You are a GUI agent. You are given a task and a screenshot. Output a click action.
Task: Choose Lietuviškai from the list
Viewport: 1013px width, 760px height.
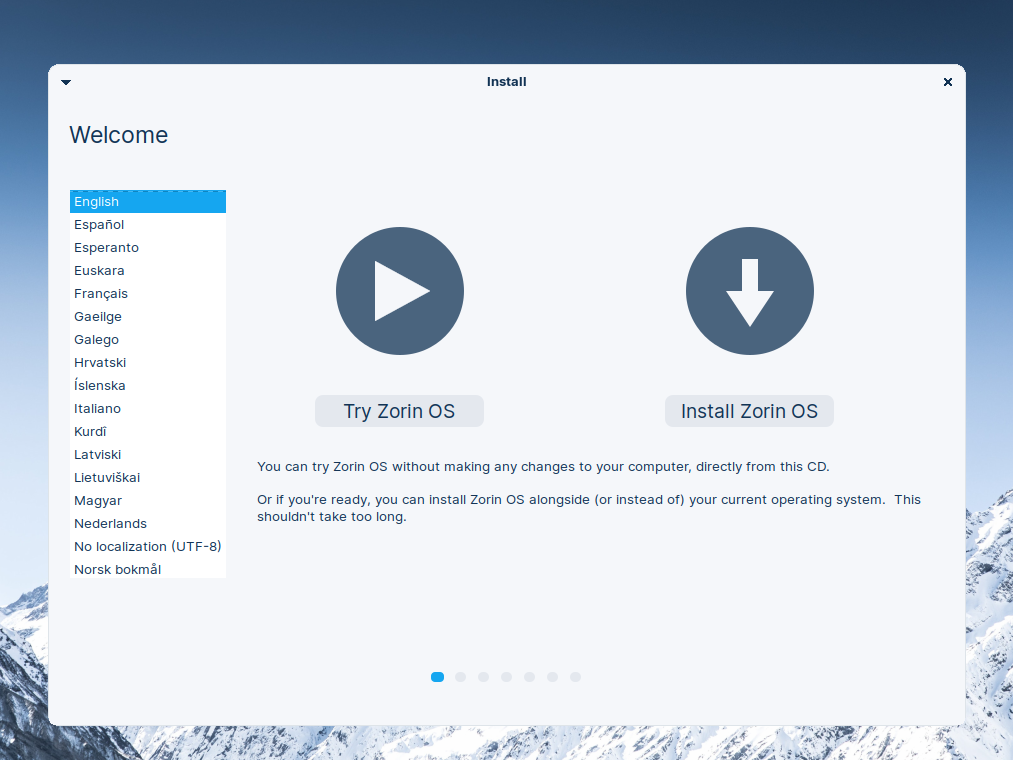[148, 478]
